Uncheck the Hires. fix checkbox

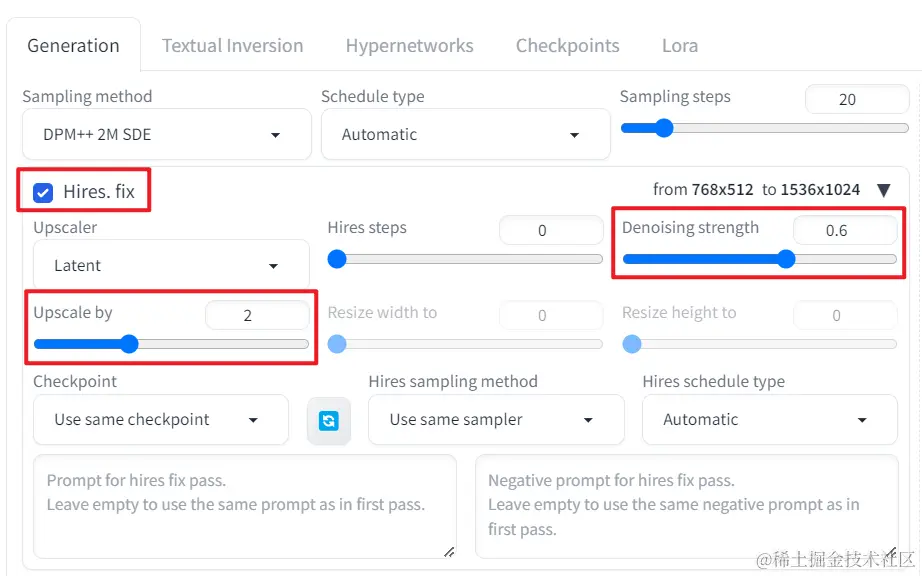pos(43,192)
